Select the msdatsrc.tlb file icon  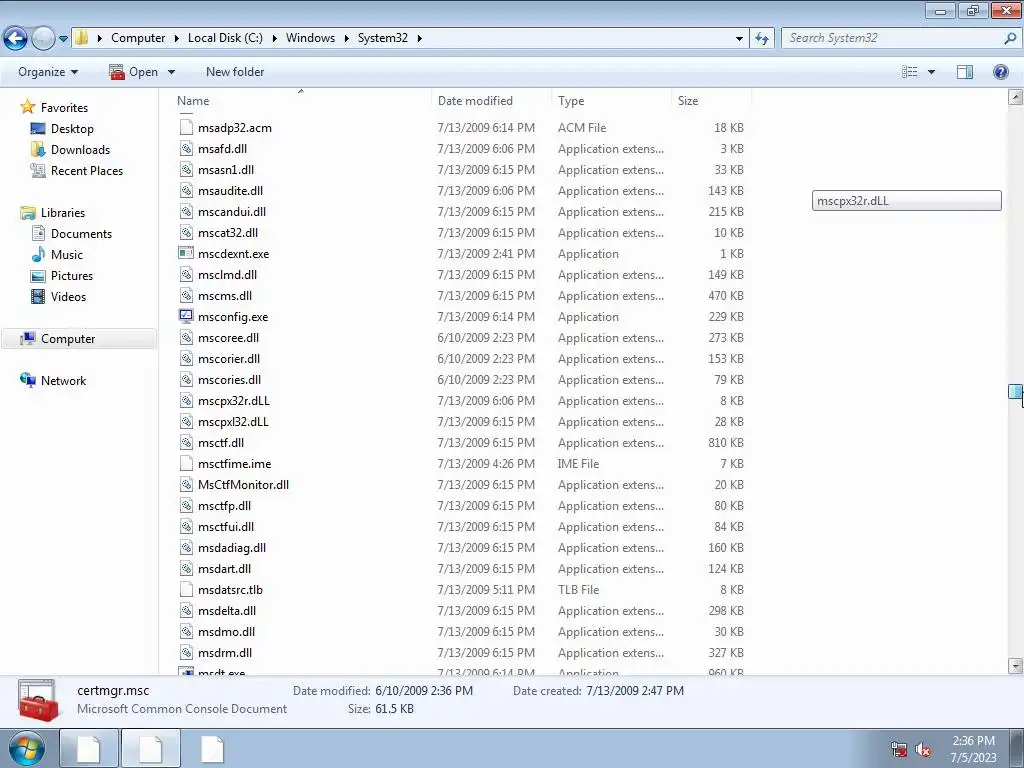tap(186, 590)
